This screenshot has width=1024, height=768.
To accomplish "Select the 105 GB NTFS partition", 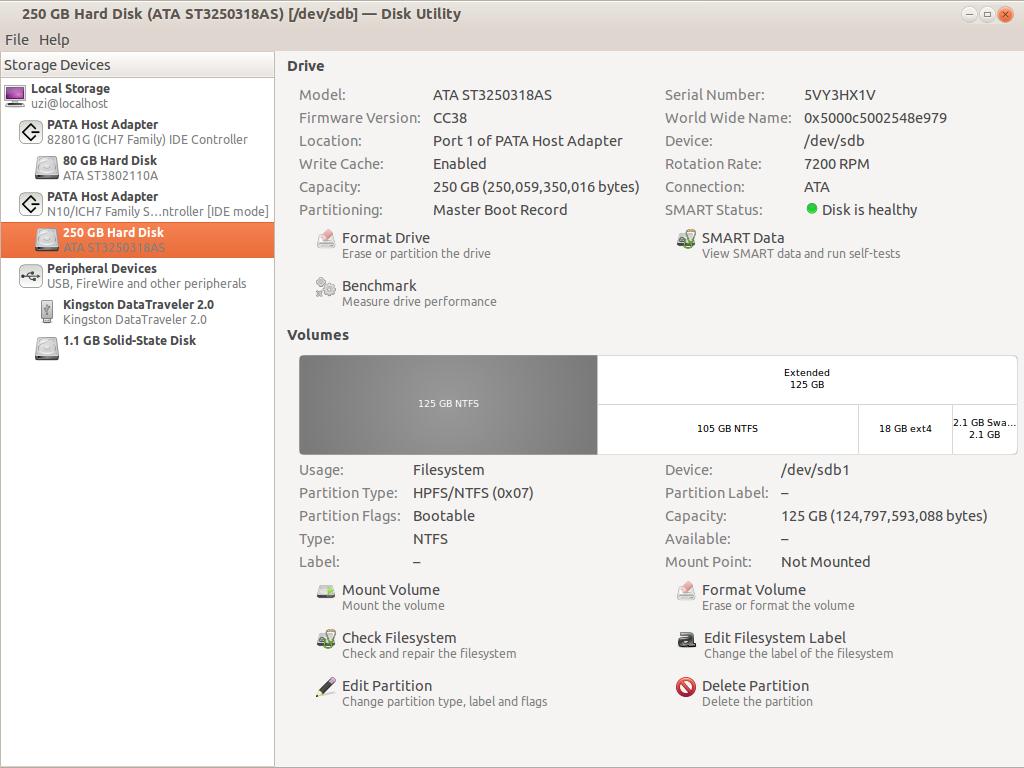I will pyautogui.click(x=727, y=429).
